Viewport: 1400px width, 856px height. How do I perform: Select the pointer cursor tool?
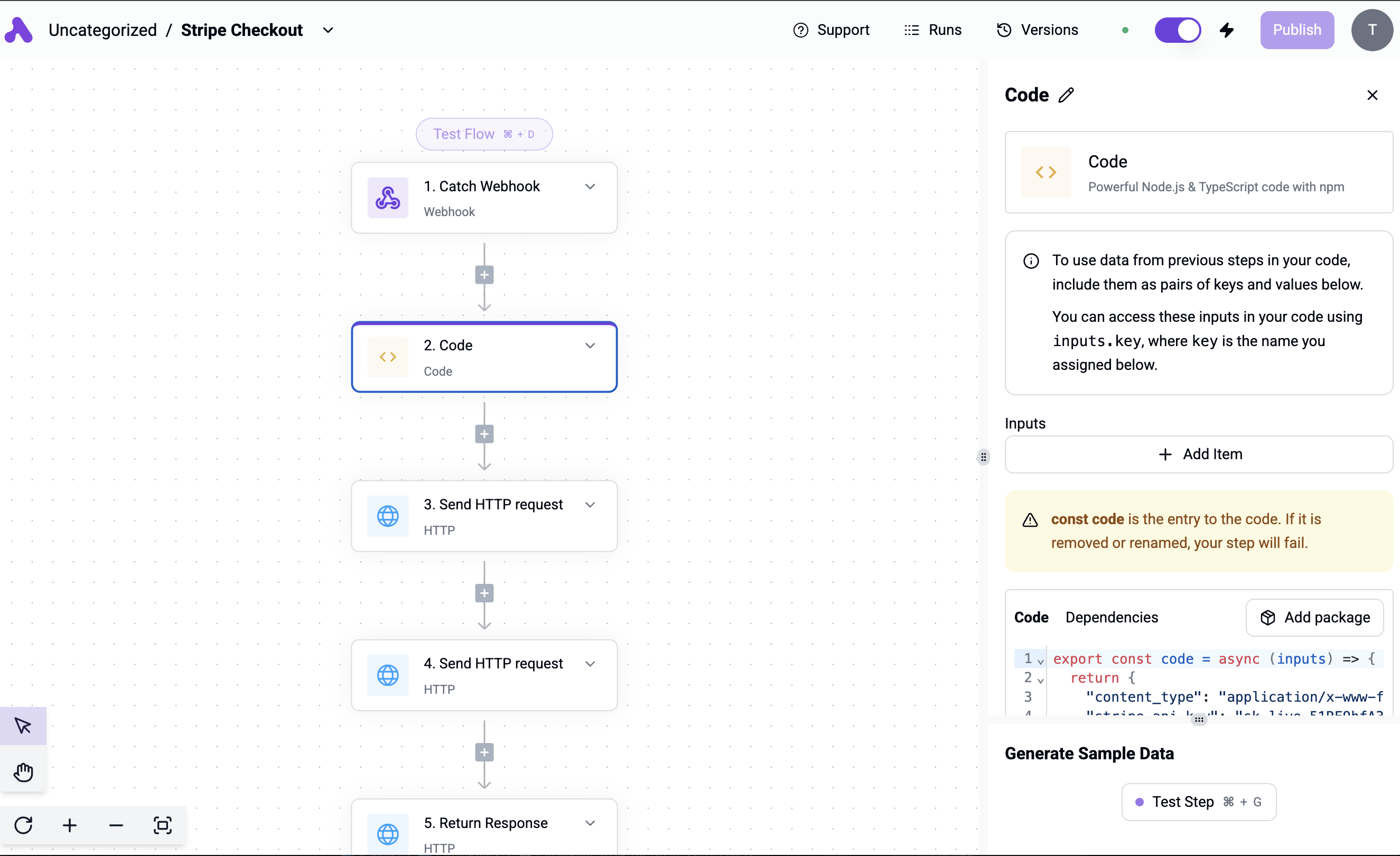pyautogui.click(x=23, y=726)
